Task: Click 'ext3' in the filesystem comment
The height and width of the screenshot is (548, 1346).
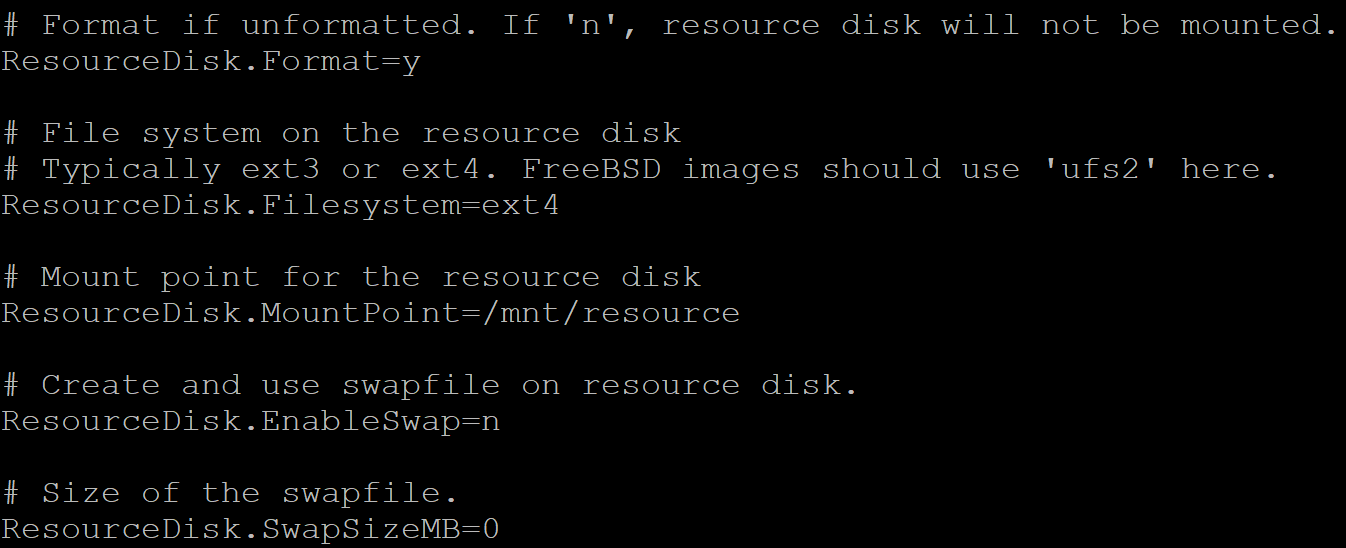Action: pyautogui.click(x=280, y=170)
